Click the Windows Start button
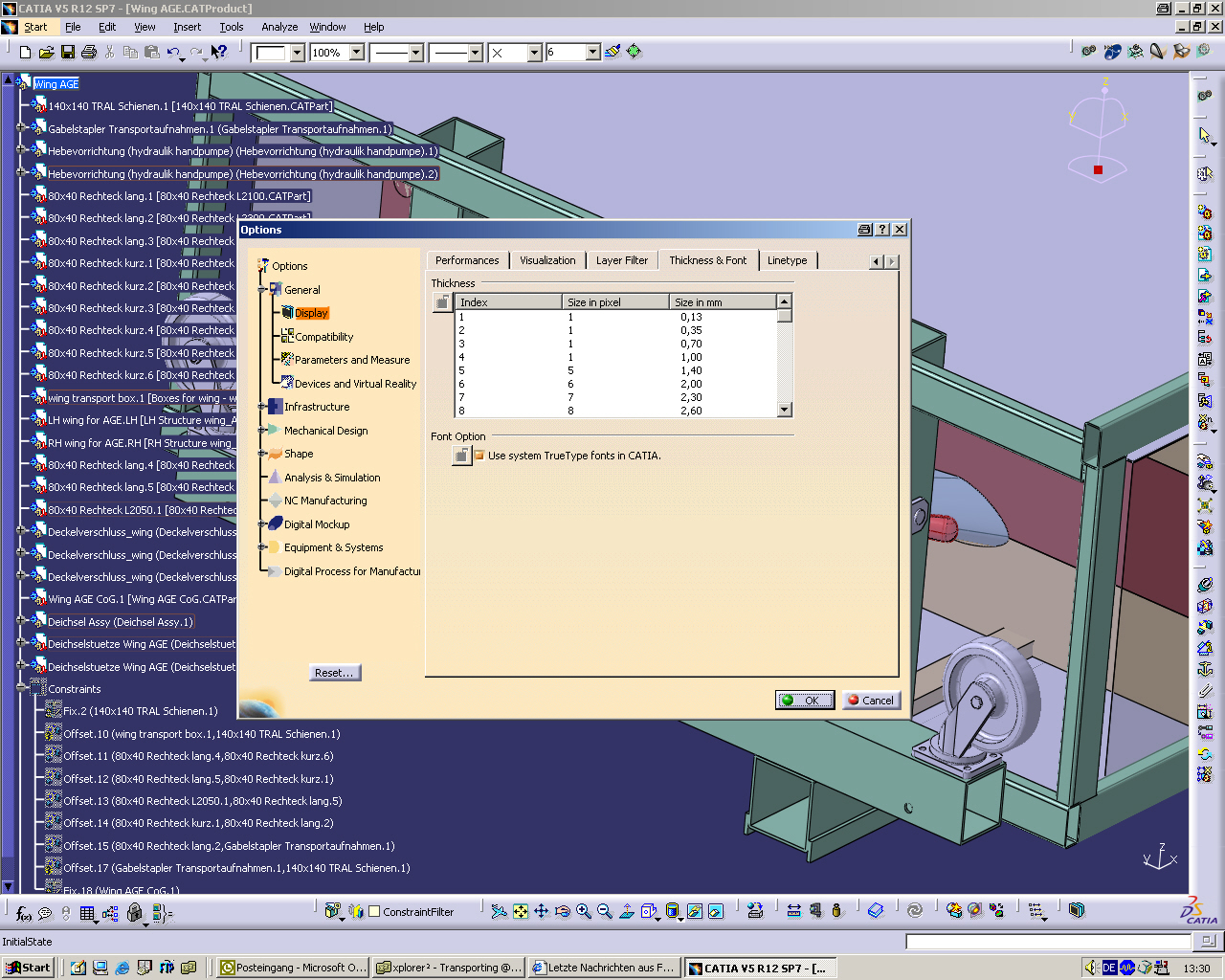 coord(27,968)
